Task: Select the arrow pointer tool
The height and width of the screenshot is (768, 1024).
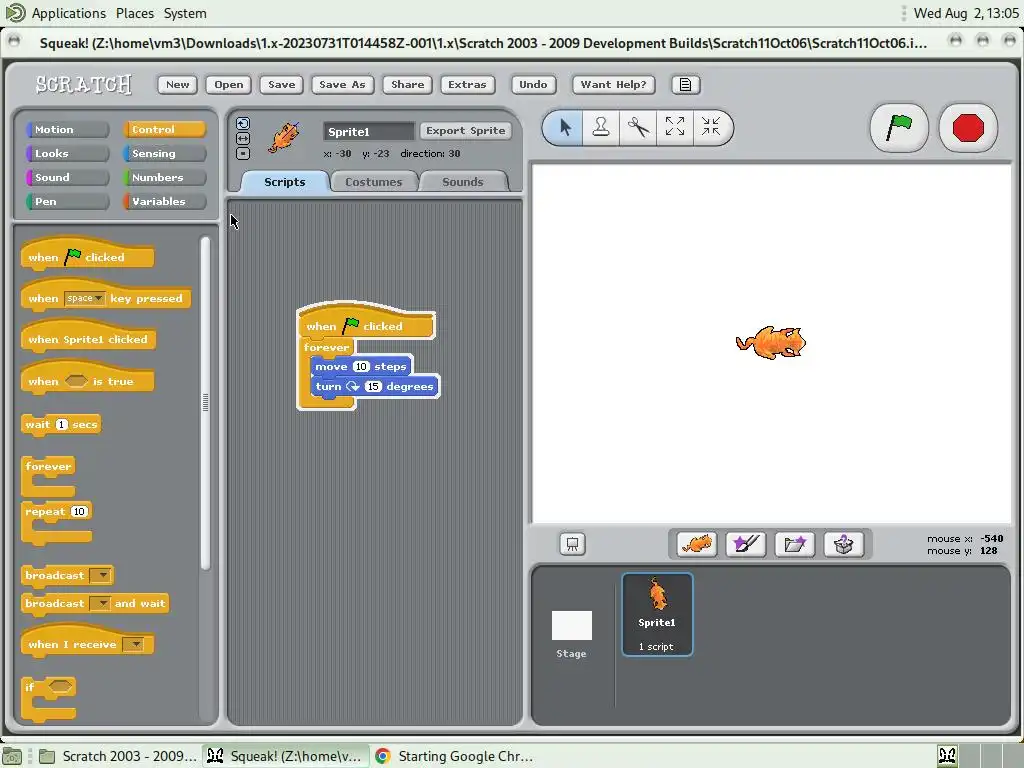Action: tap(565, 127)
